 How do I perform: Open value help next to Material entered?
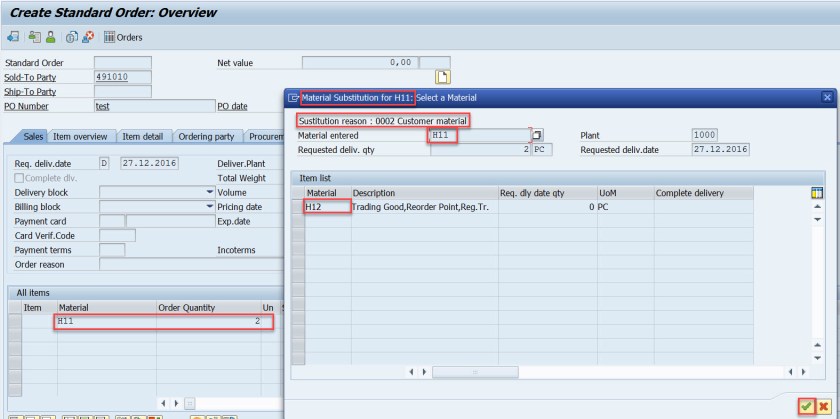(538, 135)
